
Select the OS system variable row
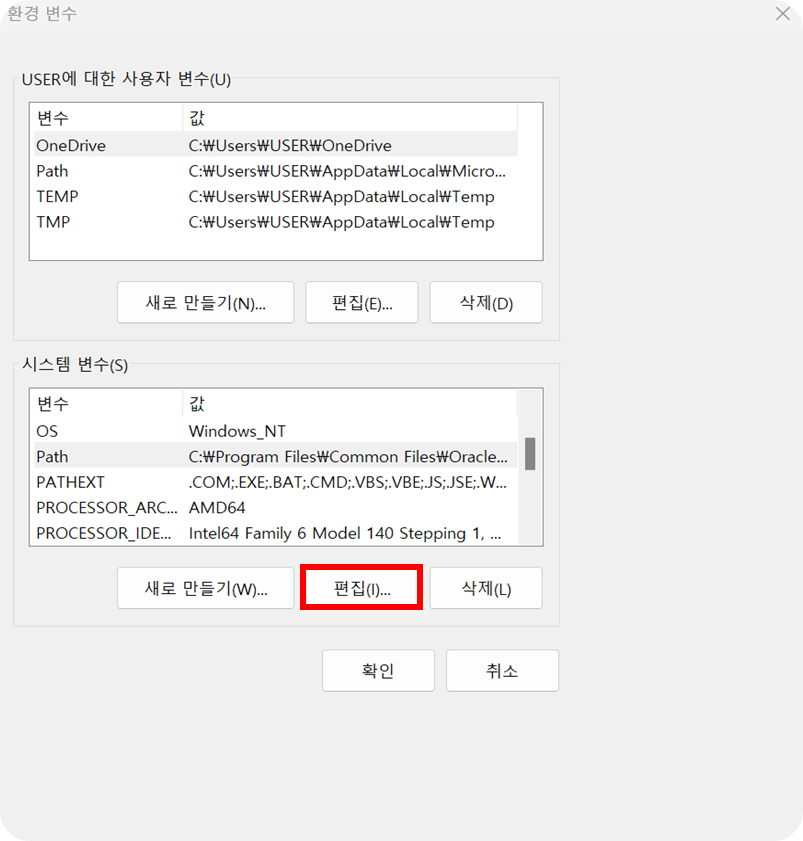click(x=276, y=431)
